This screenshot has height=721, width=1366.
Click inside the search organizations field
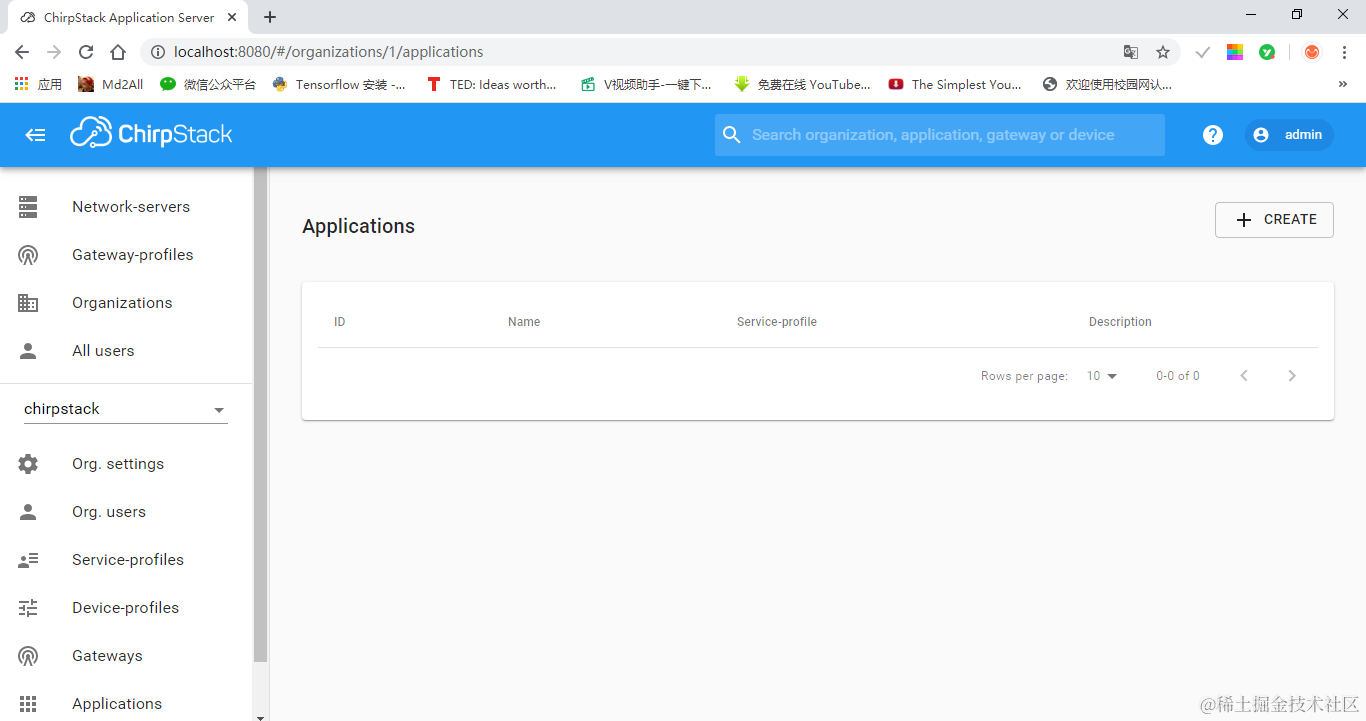(940, 134)
